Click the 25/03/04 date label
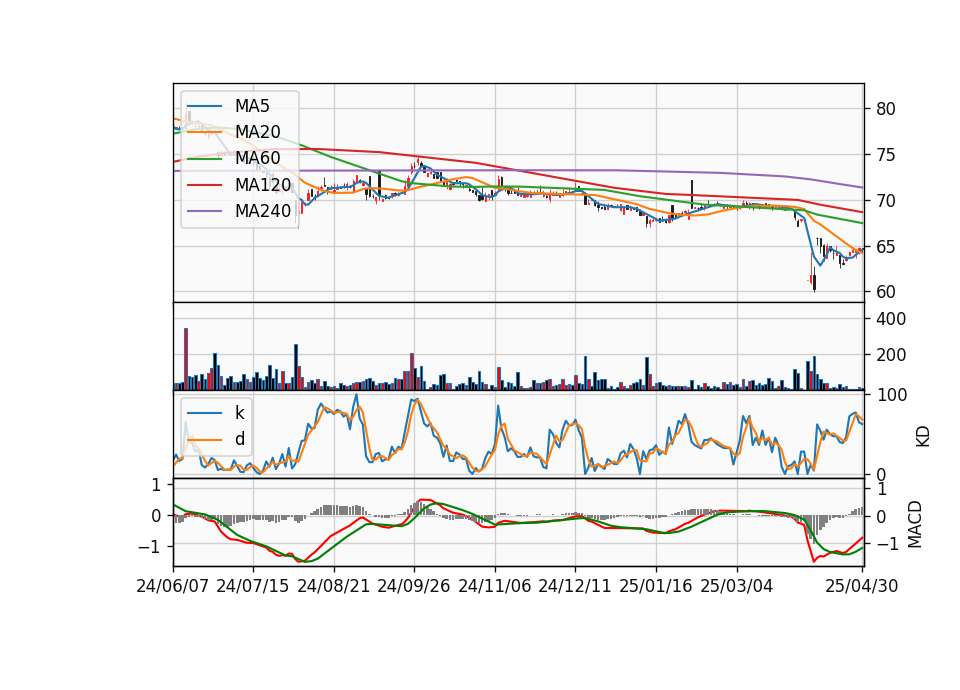The height and width of the screenshot is (690, 960). click(737, 586)
